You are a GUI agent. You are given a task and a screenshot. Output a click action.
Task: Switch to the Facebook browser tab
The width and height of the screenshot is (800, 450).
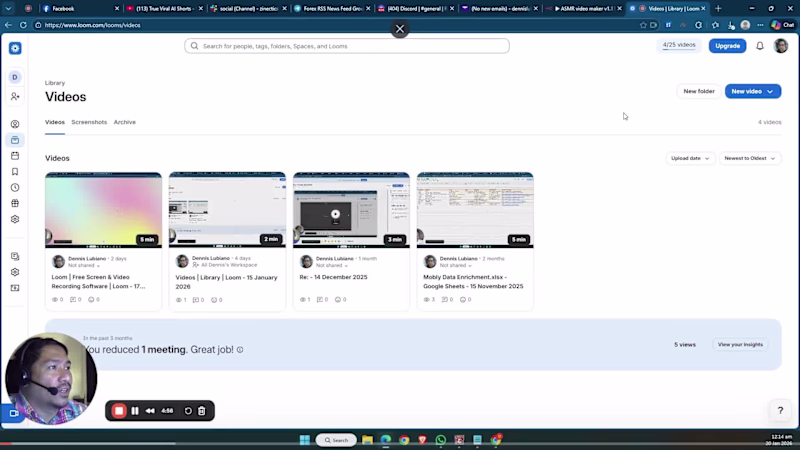[81, 8]
